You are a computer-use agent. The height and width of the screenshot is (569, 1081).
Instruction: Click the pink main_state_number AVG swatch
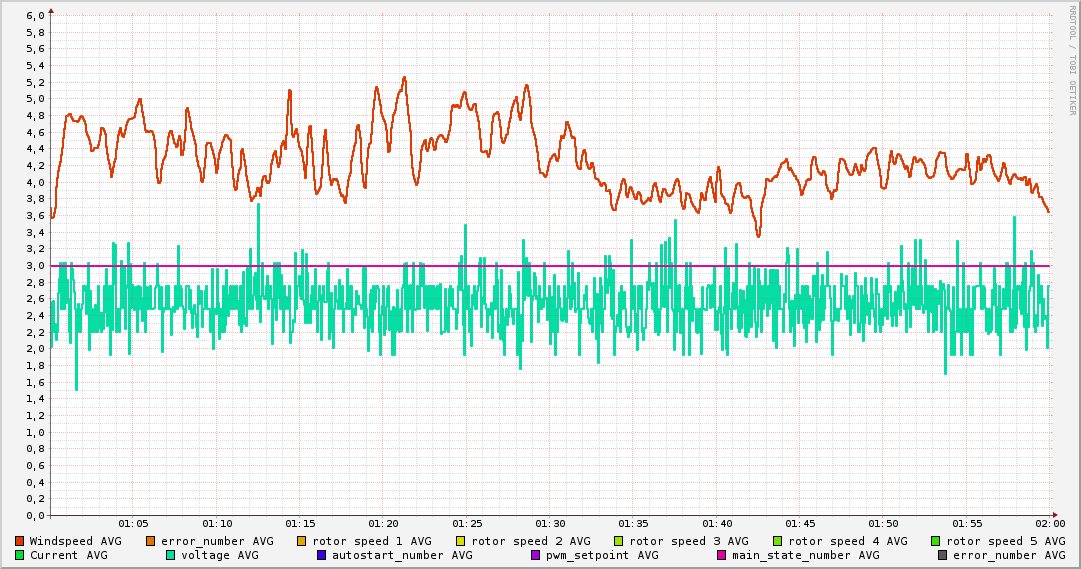tap(722, 555)
